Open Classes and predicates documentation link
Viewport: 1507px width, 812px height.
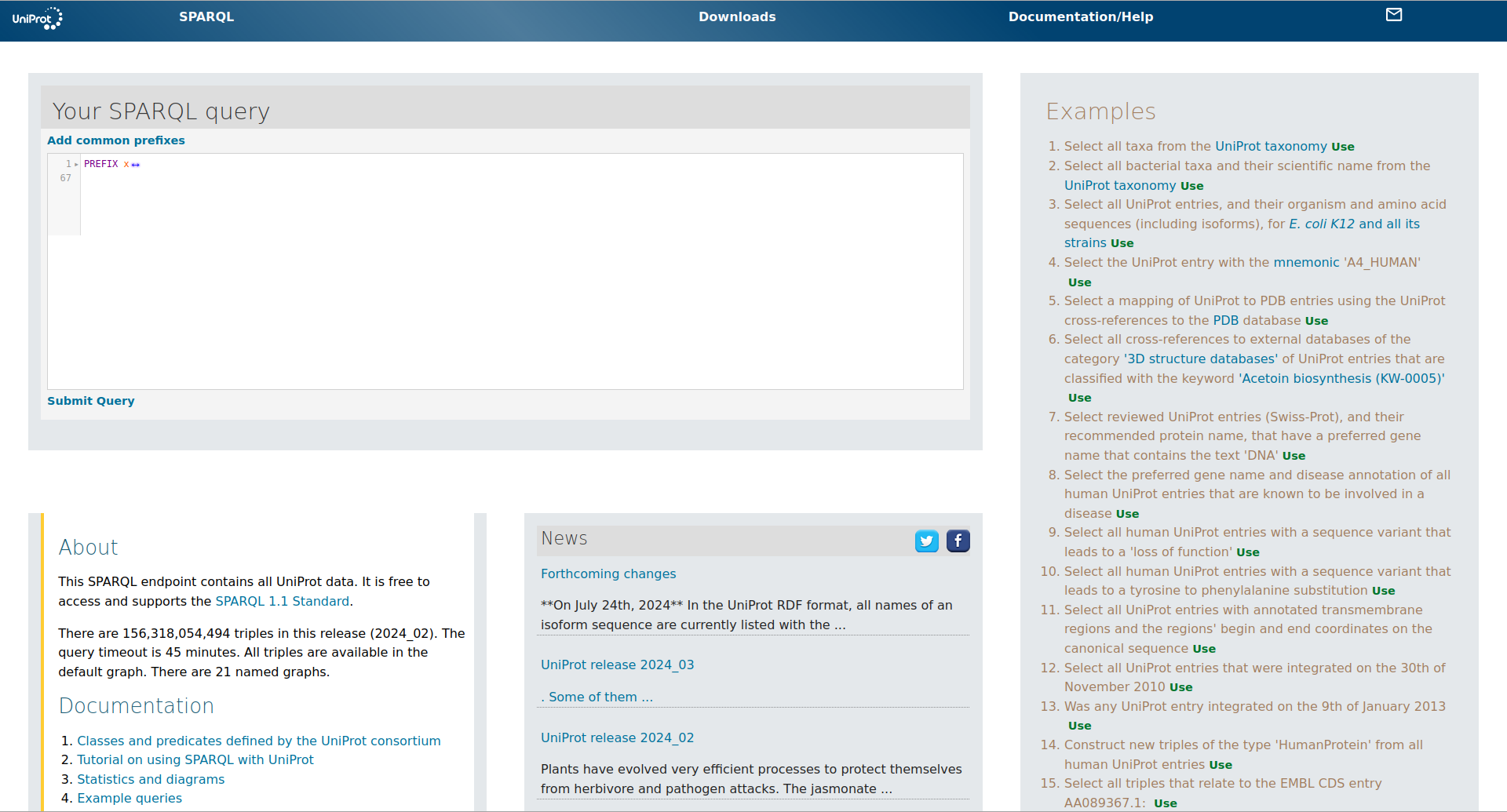[x=259, y=741]
